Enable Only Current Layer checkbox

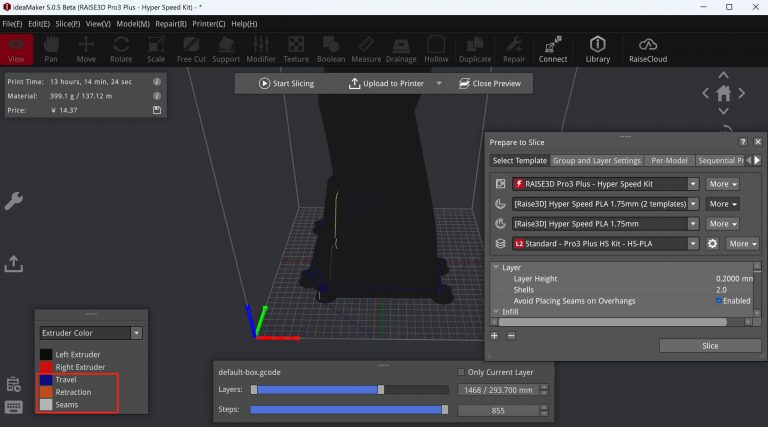point(460,372)
